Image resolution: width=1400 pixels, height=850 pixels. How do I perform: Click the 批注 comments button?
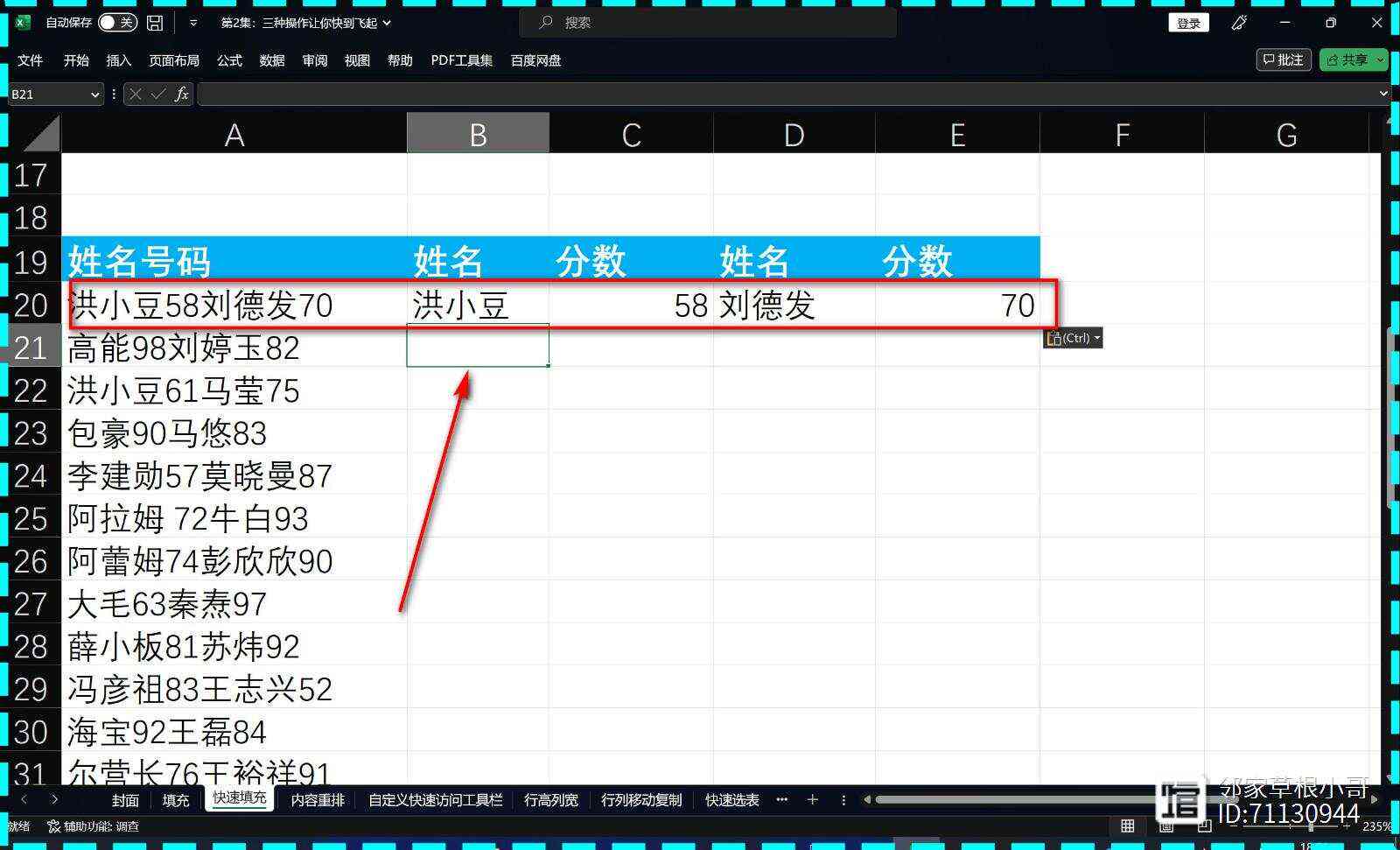pos(1284,60)
